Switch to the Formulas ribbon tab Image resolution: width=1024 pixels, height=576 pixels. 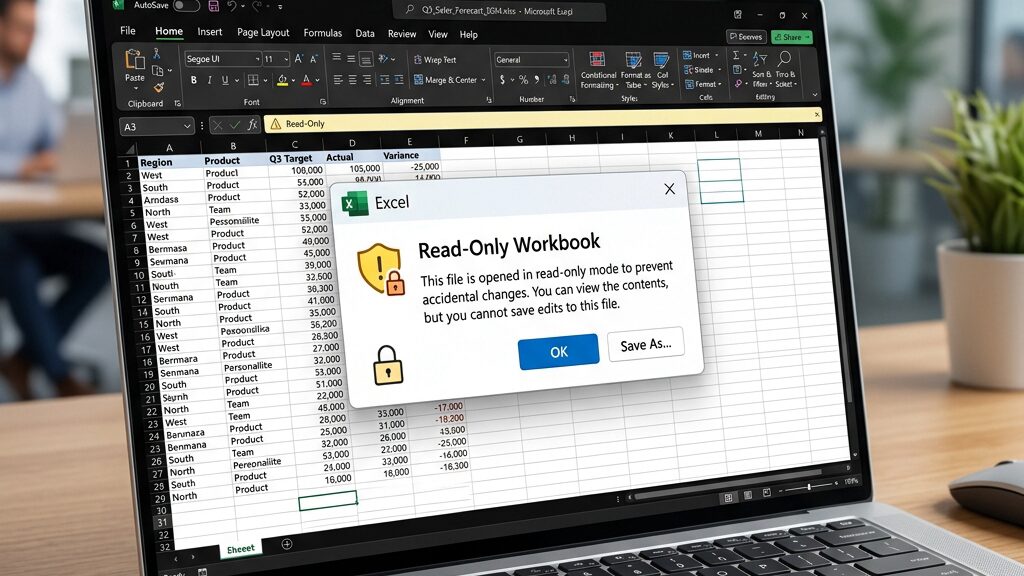coord(323,33)
